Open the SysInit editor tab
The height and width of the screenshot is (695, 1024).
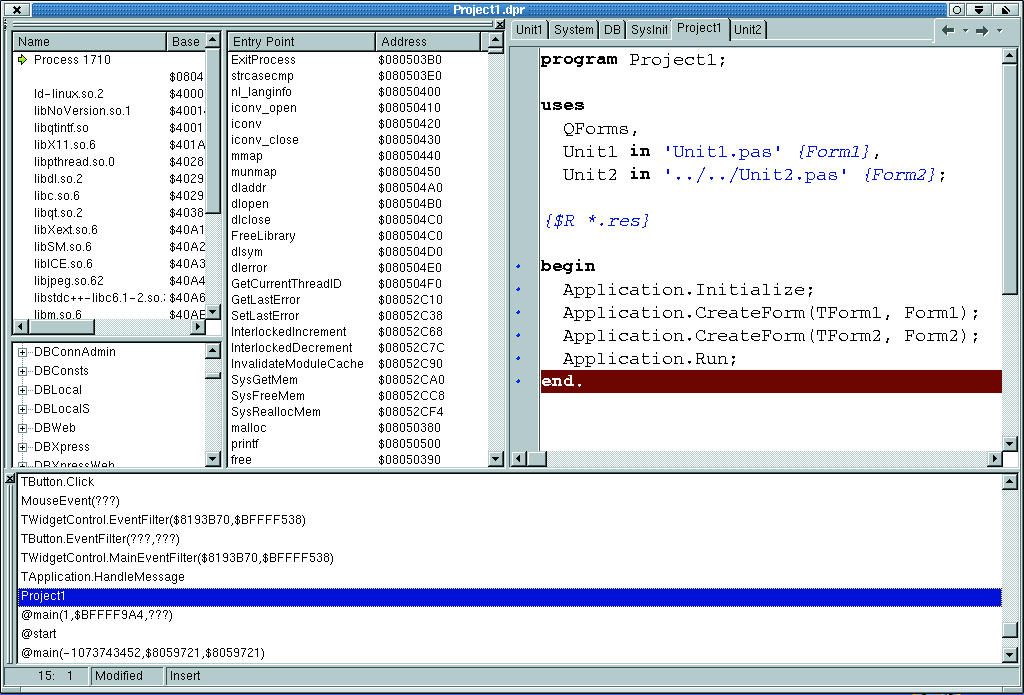point(648,30)
